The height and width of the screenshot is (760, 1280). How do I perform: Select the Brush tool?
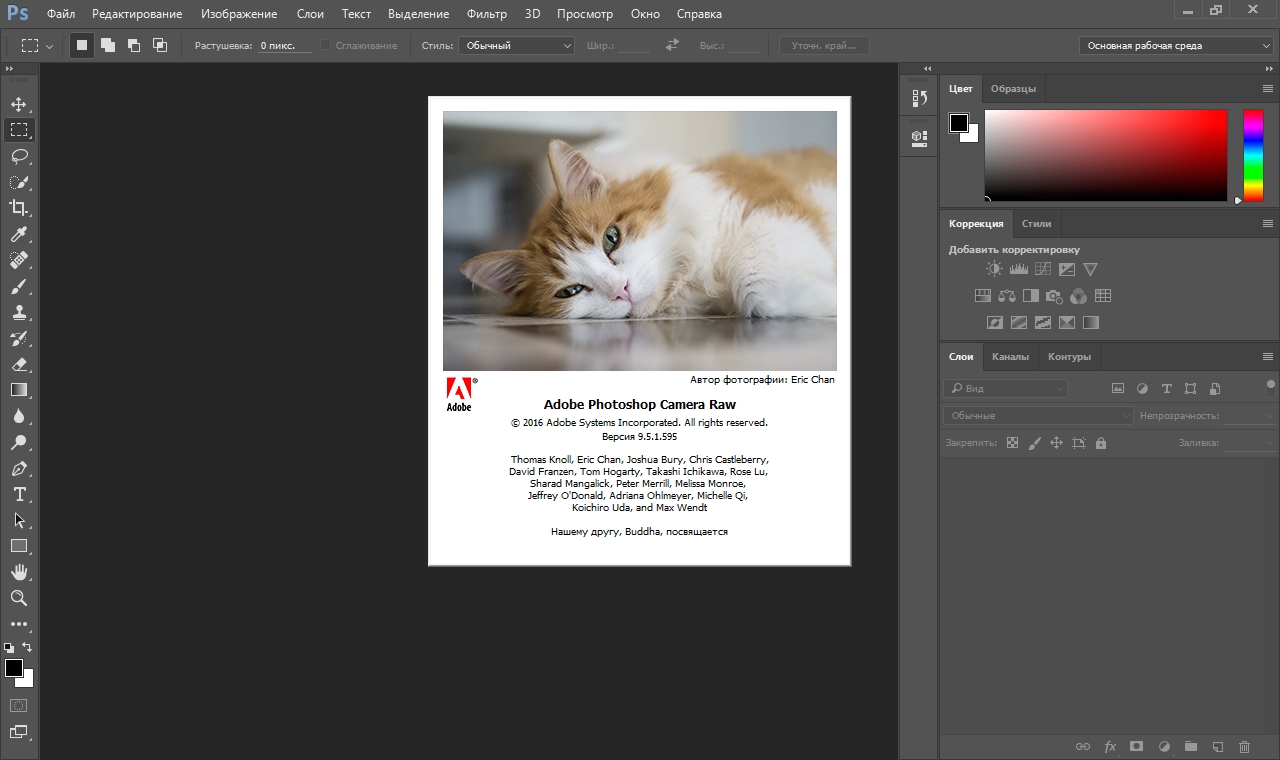(19, 286)
